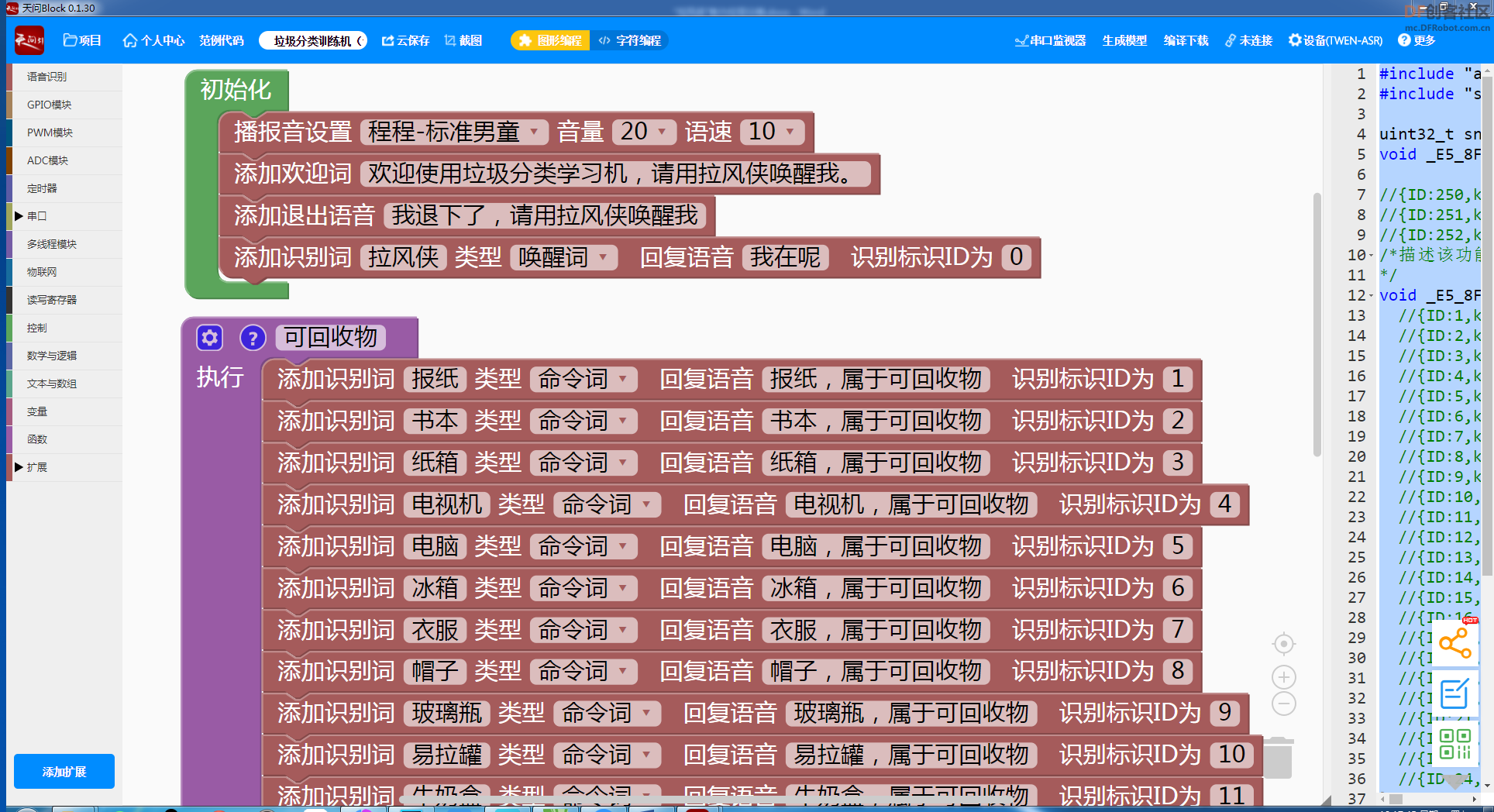Open the 项目 folder menu
1494x812 pixels.
point(82,40)
